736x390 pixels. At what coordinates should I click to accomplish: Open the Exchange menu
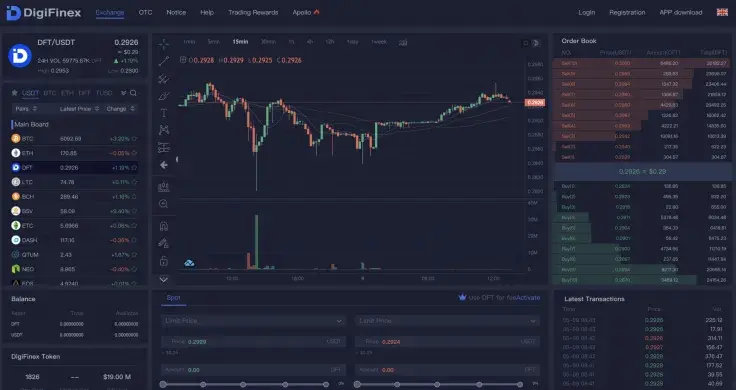tap(110, 13)
